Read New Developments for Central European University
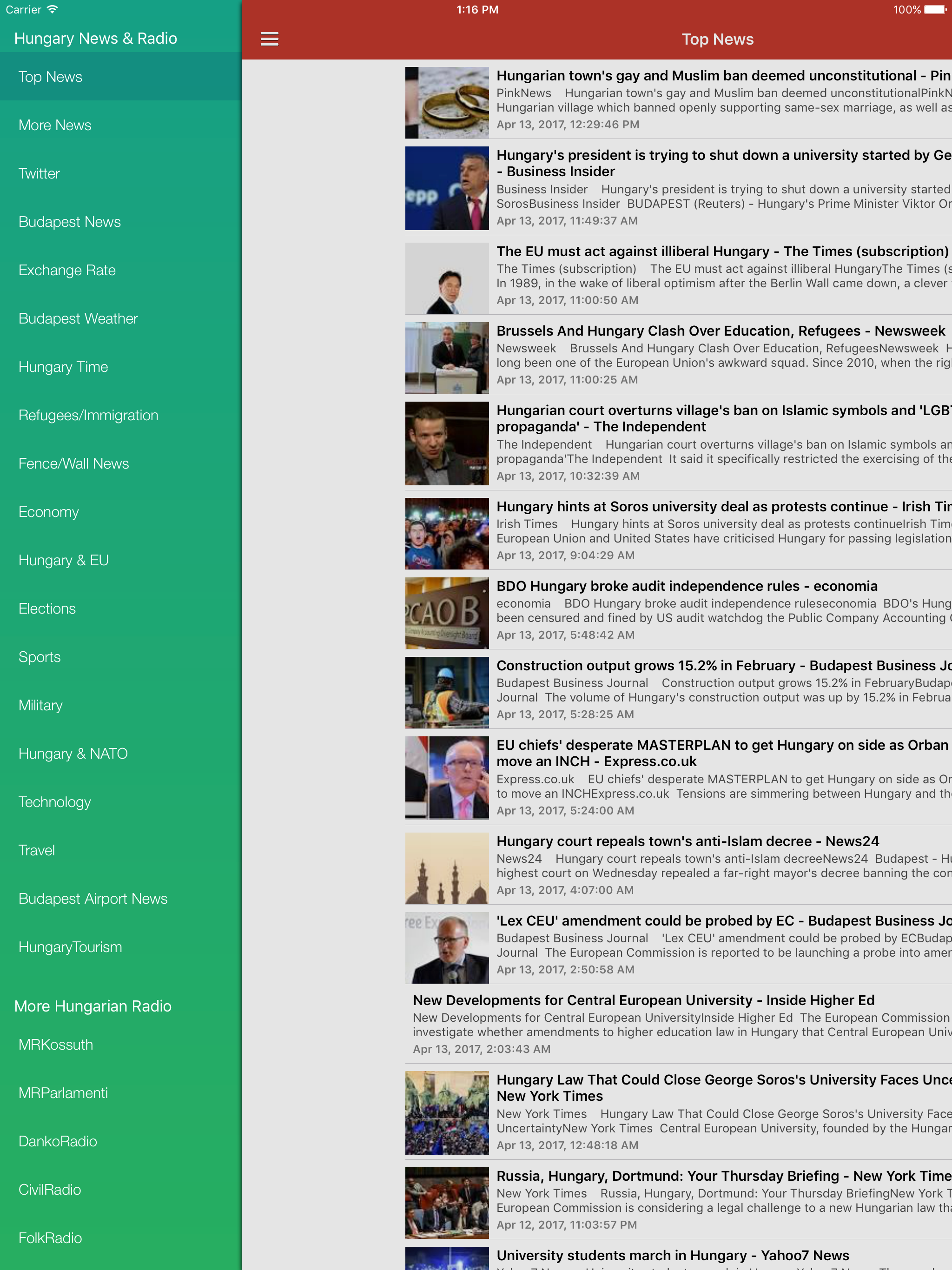952x1270 pixels. click(644, 1000)
